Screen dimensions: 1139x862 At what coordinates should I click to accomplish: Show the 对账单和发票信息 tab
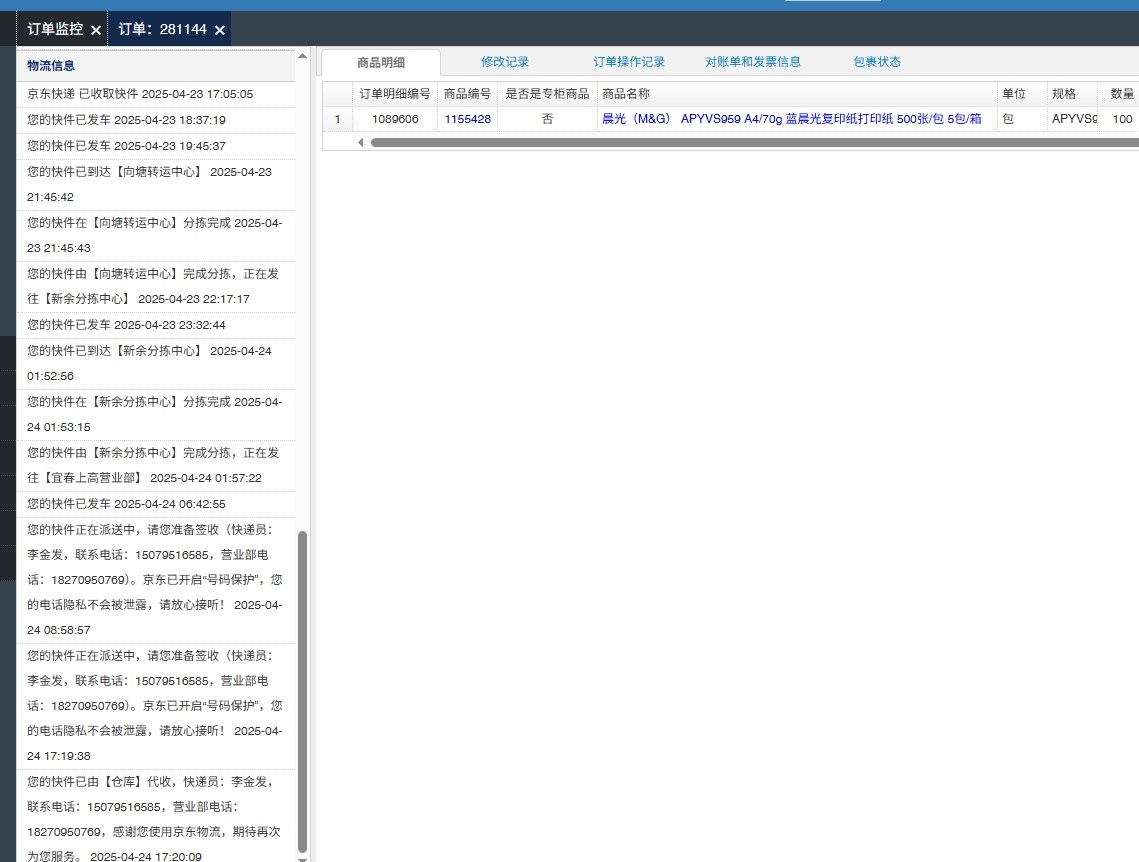point(753,62)
